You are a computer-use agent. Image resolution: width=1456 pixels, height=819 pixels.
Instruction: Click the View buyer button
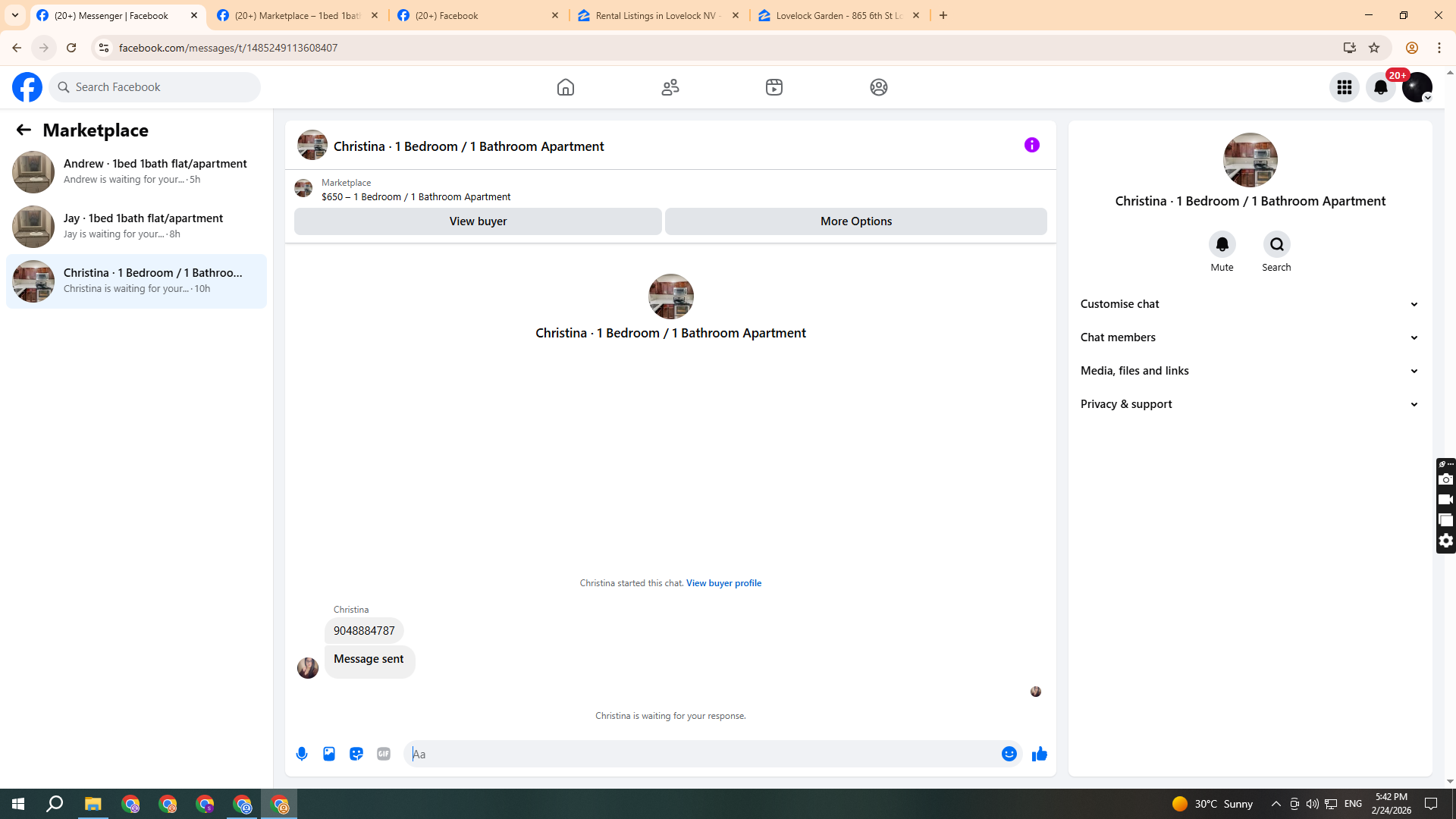(478, 221)
